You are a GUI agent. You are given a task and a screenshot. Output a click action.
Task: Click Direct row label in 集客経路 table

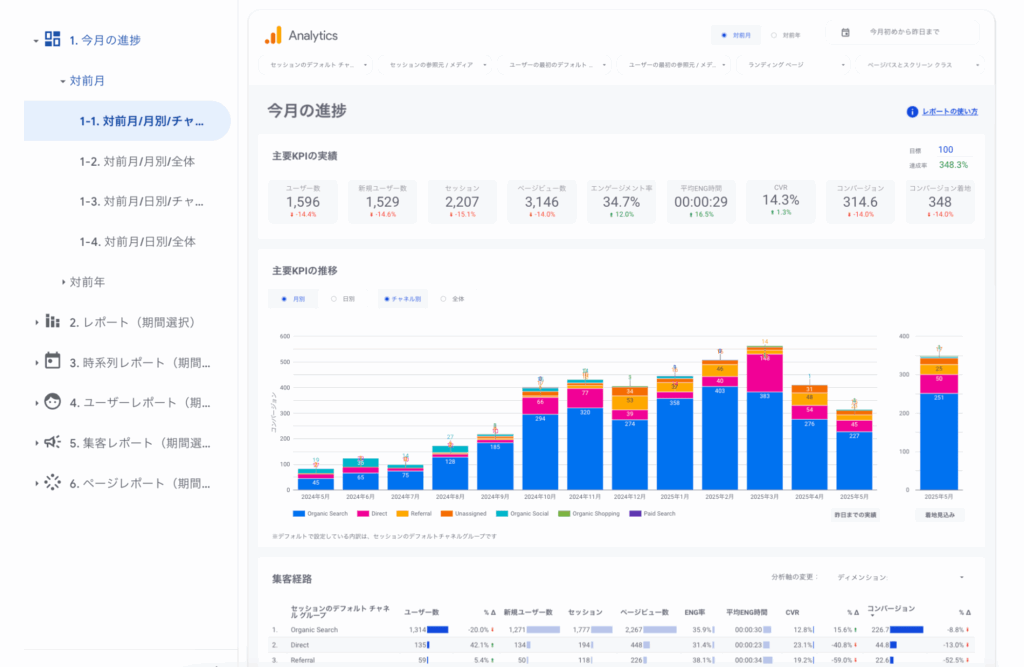300,645
